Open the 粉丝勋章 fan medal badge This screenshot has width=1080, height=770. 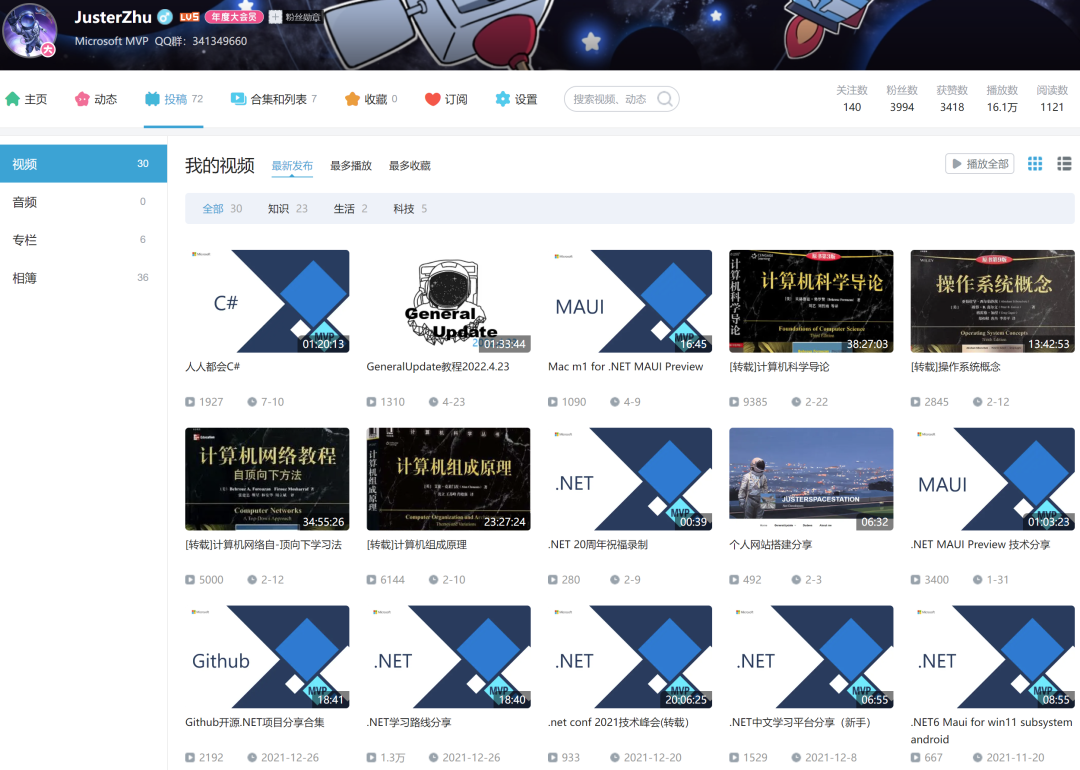pos(294,17)
